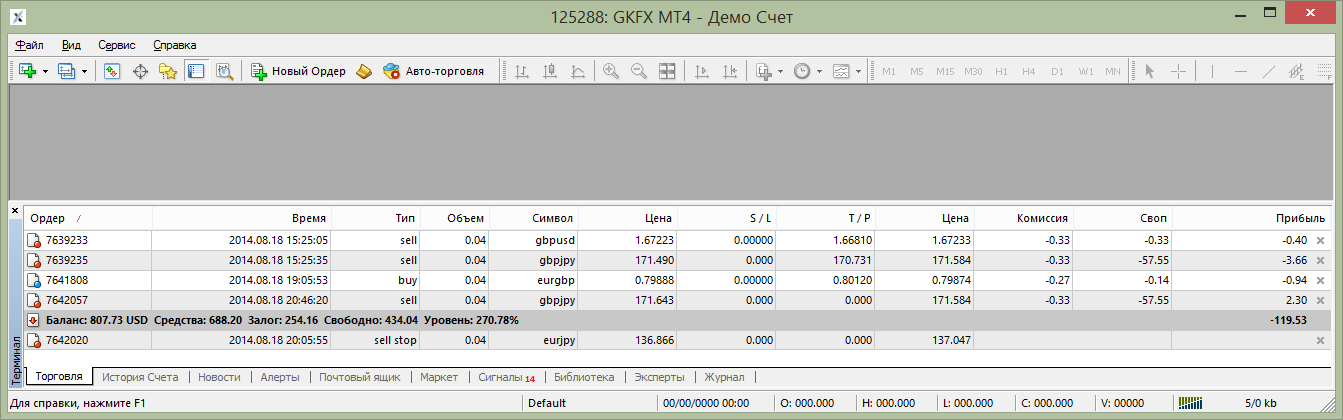
Task: Expand the templates dropdown arrow
Action: click(858, 72)
